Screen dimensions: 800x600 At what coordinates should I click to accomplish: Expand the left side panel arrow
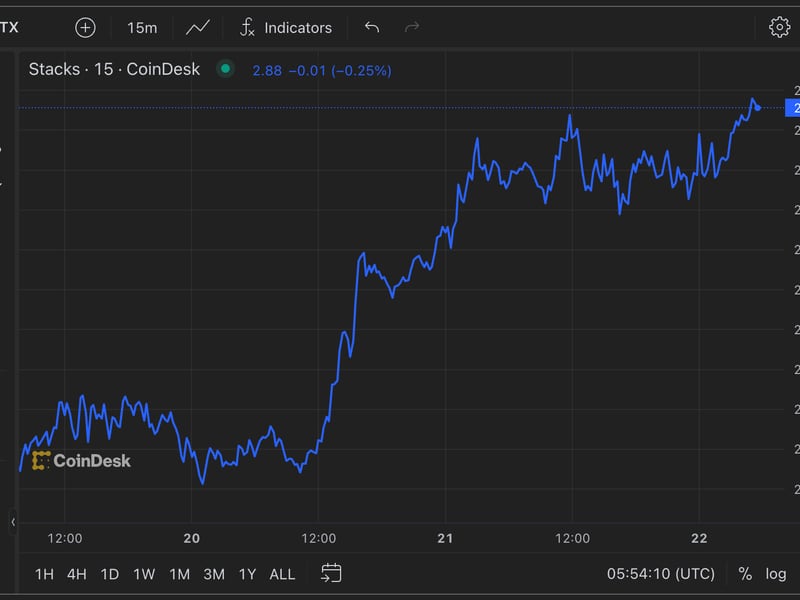[13, 522]
